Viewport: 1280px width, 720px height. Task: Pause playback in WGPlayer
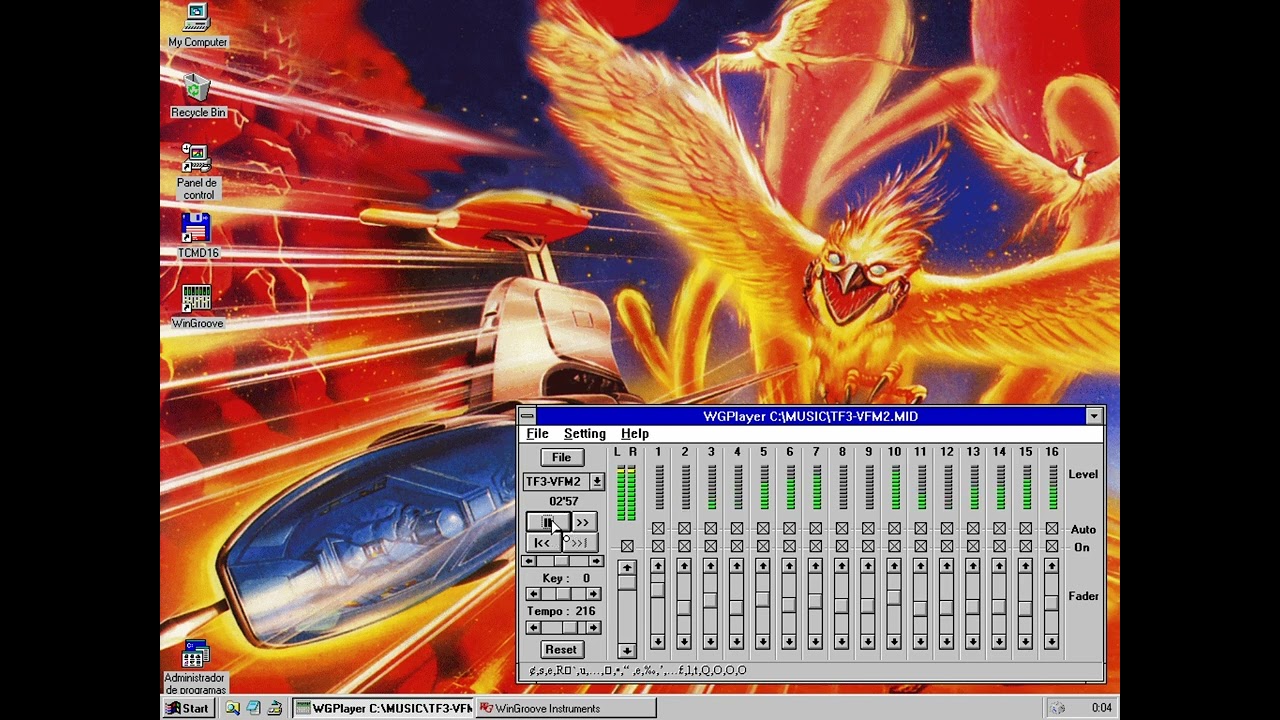point(548,522)
